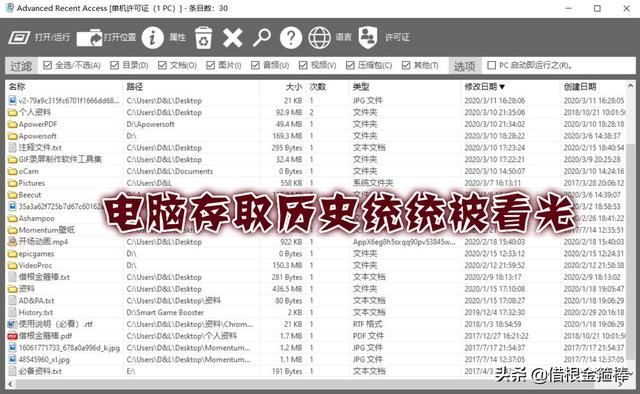The height and width of the screenshot is (394, 640).
Task: Click the horizontal scrollbar left arrow
Action: click(10, 384)
